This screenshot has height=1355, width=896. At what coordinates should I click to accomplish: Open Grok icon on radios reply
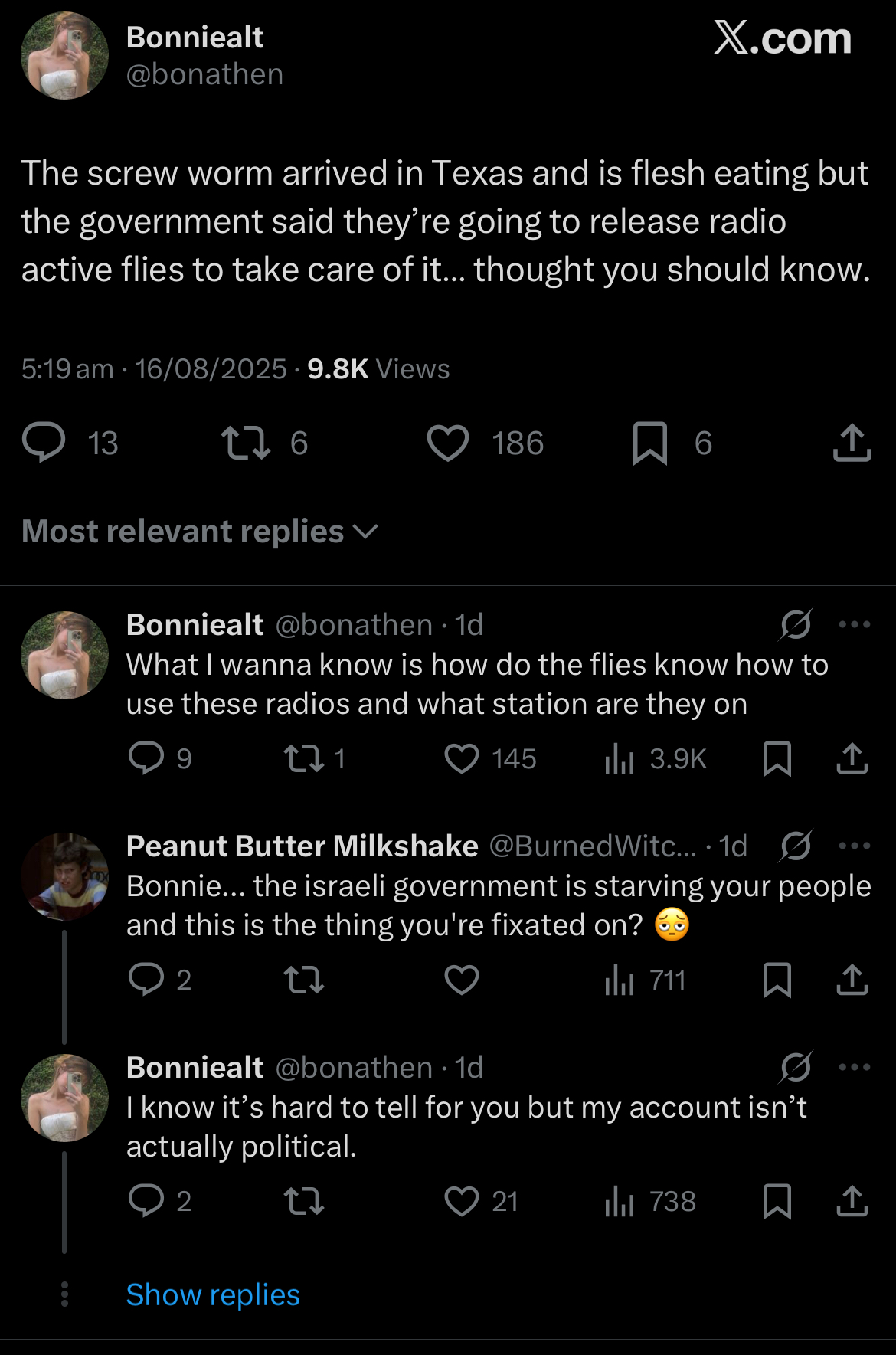[x=796, y=624]
